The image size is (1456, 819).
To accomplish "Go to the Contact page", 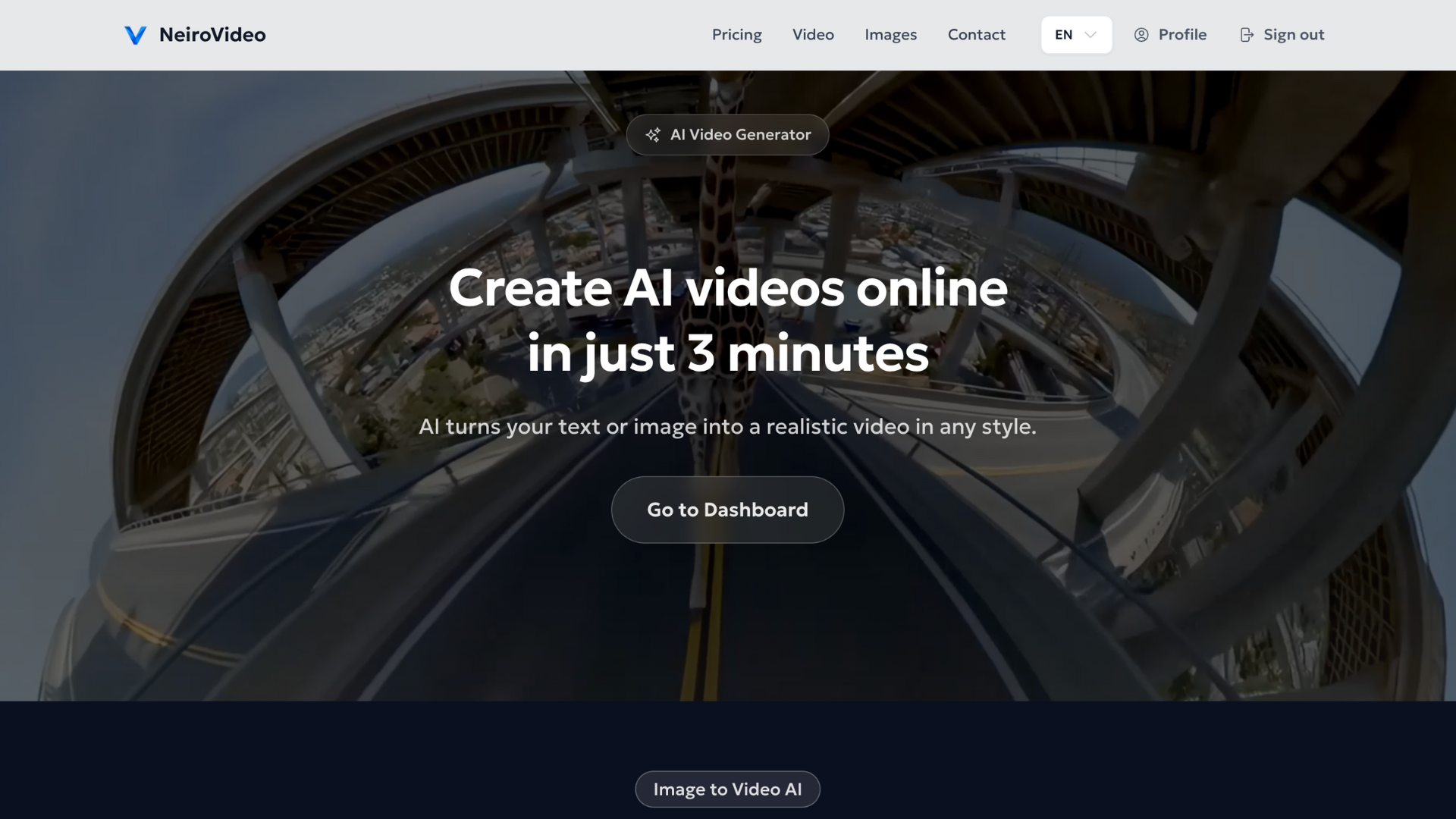I will 976,35.
